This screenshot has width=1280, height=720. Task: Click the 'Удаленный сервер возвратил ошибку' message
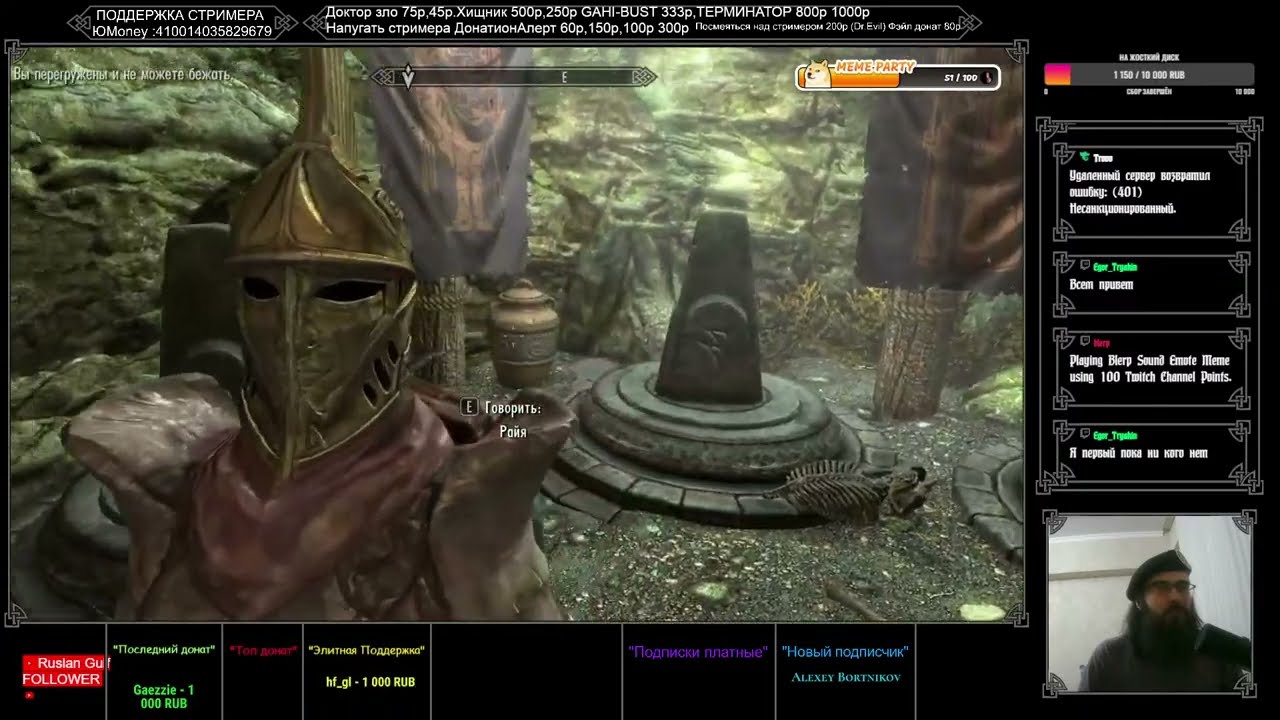coord(1140,192)
